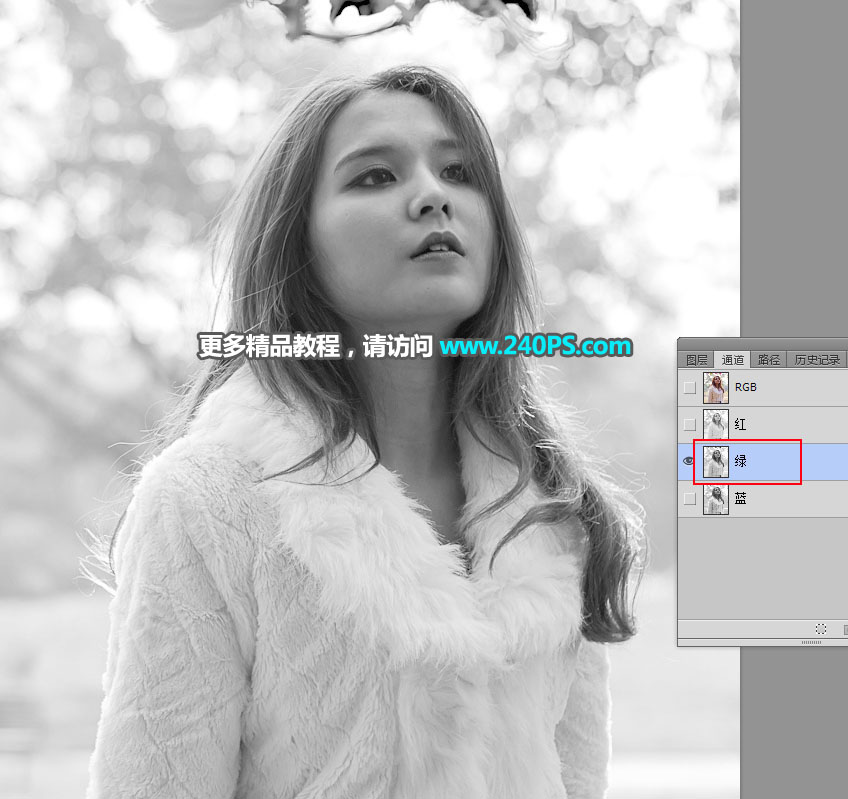Click the RGB channel color thumbnail
The image size is (848, 799).
716,387
